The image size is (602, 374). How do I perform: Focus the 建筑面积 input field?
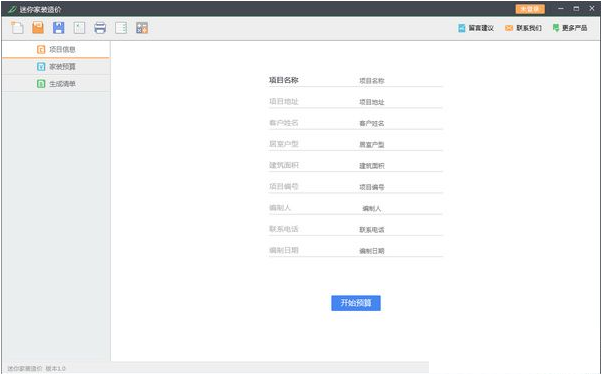click(x=399, y=166)
